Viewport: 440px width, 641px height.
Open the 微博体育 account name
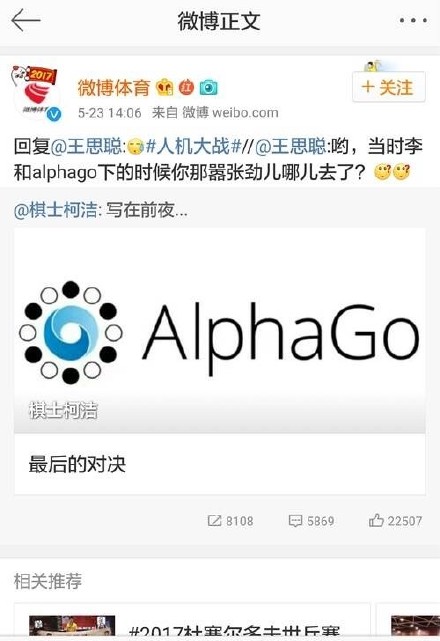click(114, 88)
